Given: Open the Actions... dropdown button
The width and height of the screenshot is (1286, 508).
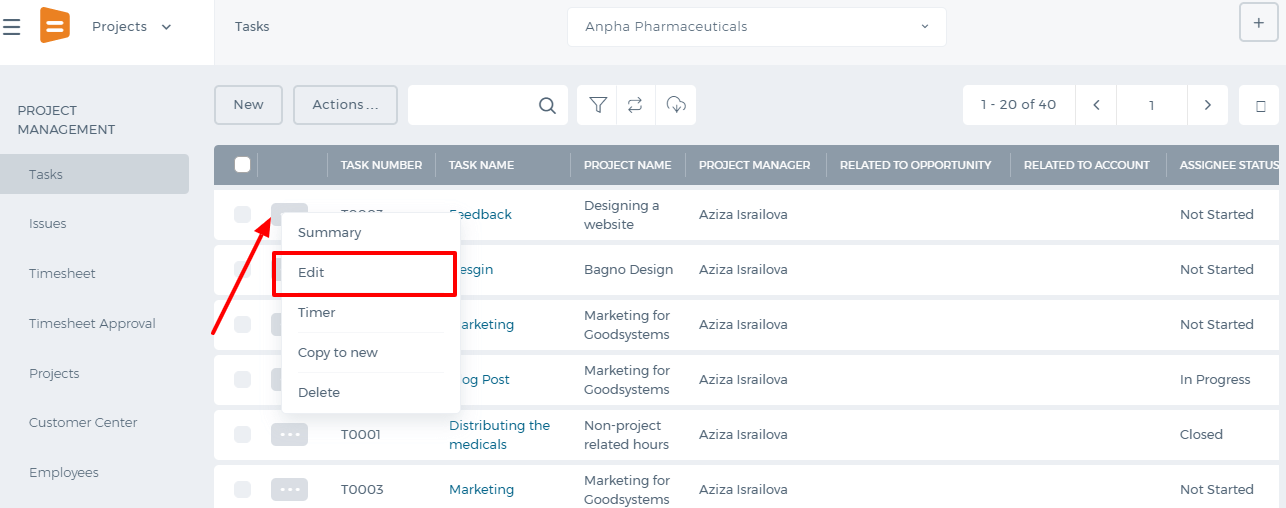Looking at the screenshot, I should coord(345,105).
